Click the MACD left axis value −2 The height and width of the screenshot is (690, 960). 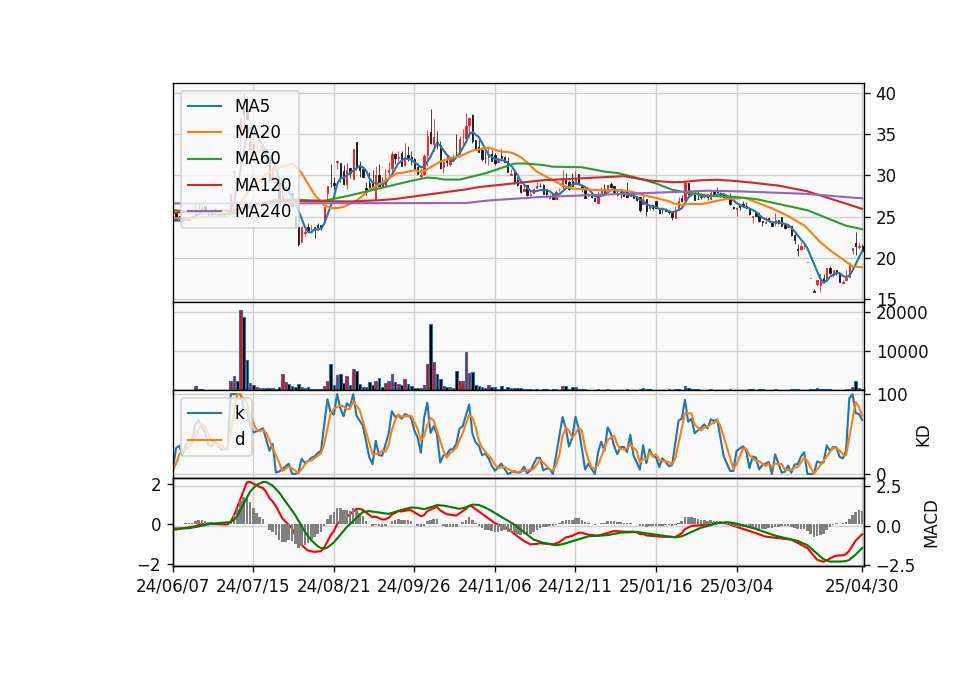coord(151,564)
